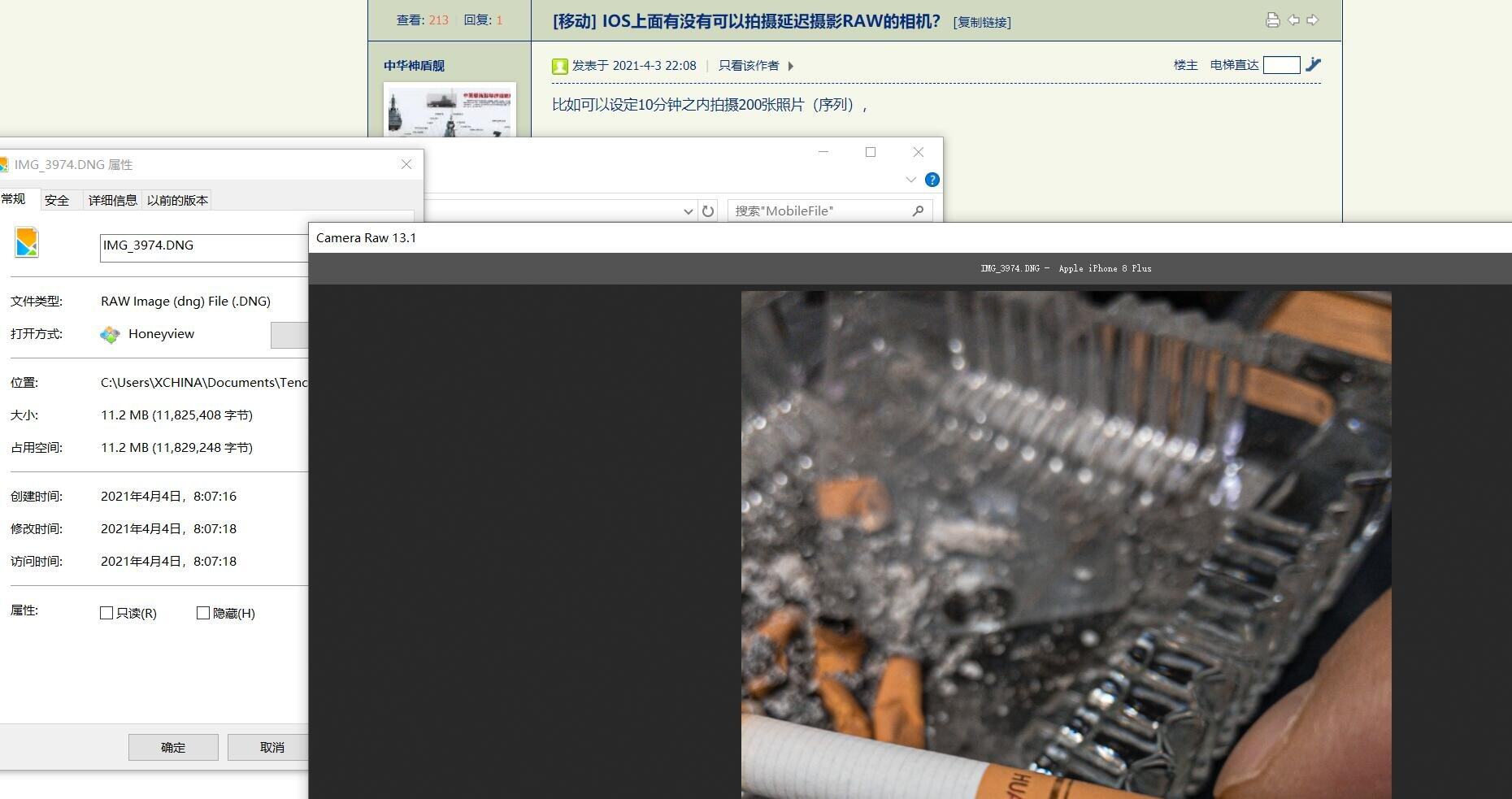Open the 详细信息 tab
1512x799 pixels.
click(x=112, y=200)
